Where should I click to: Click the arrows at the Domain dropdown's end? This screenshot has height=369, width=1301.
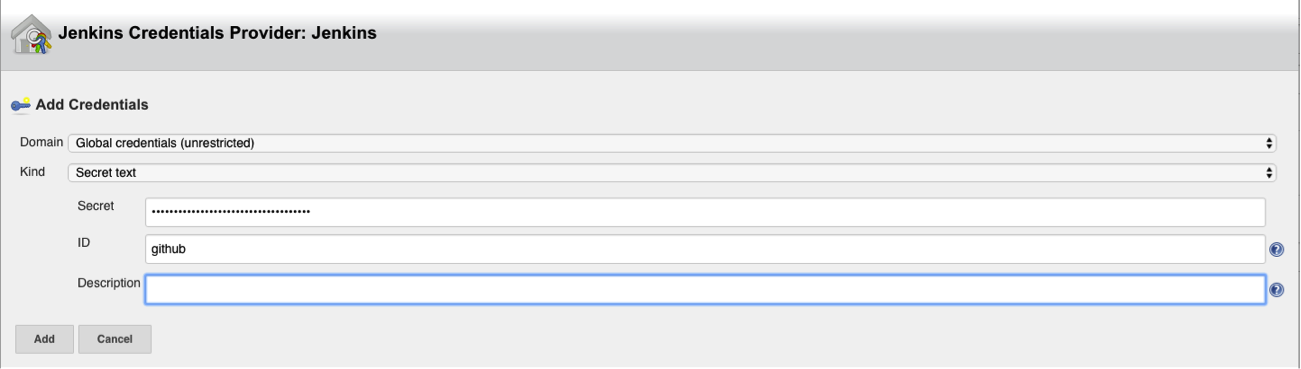[1269, 143]
